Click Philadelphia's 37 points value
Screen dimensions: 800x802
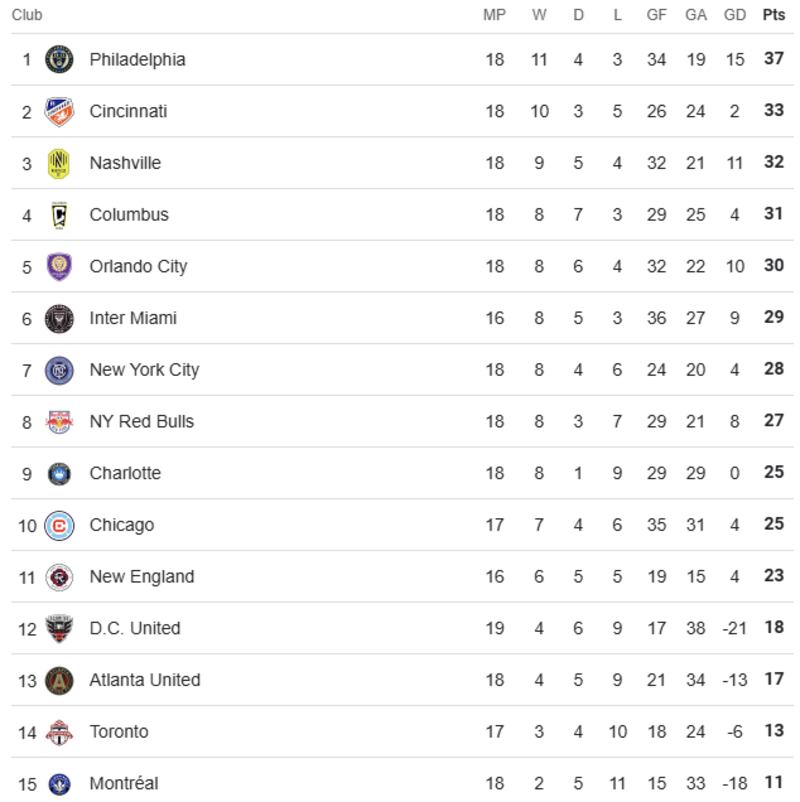point(774,59)
